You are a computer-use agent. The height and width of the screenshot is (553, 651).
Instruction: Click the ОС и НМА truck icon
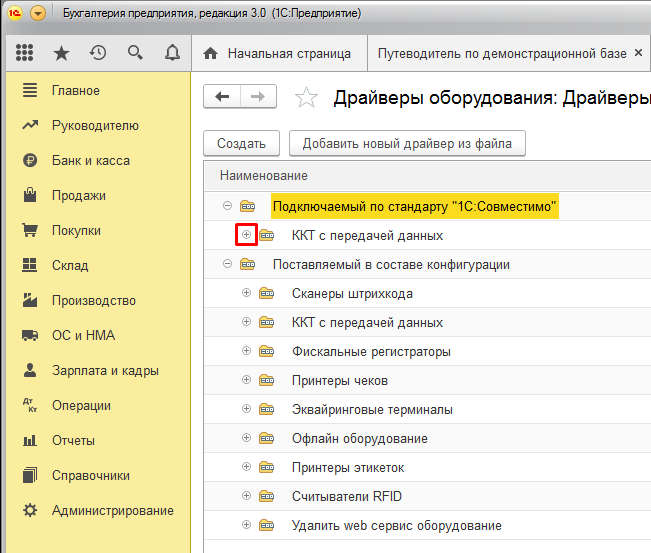point(30,335)
